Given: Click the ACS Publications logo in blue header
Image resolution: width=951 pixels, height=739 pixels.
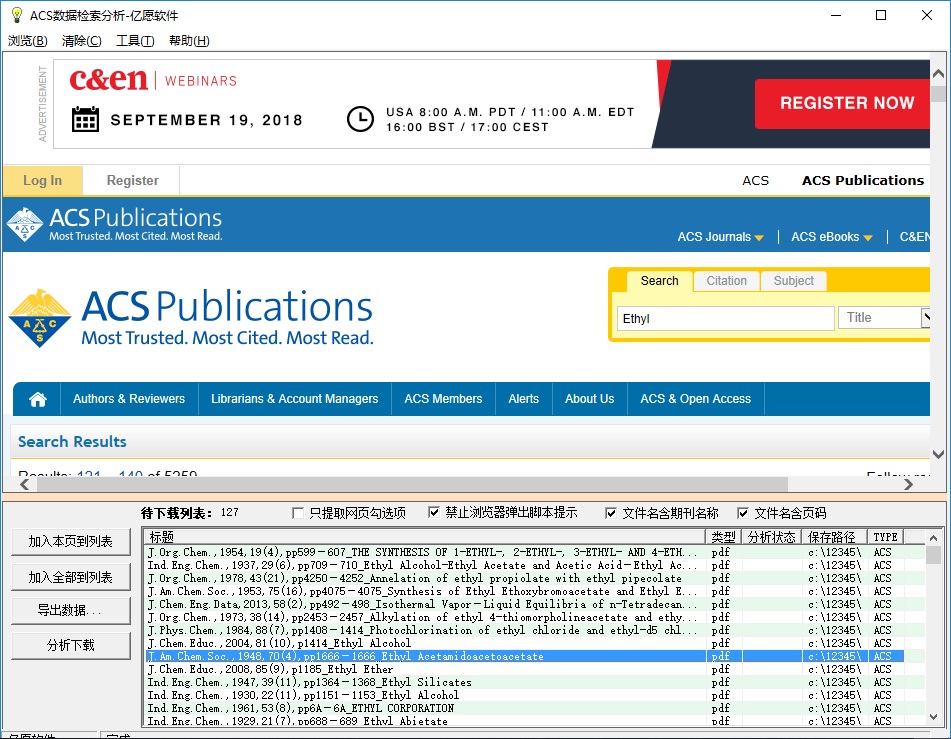Looking at the screenshot, I should (x=115, y=224).
